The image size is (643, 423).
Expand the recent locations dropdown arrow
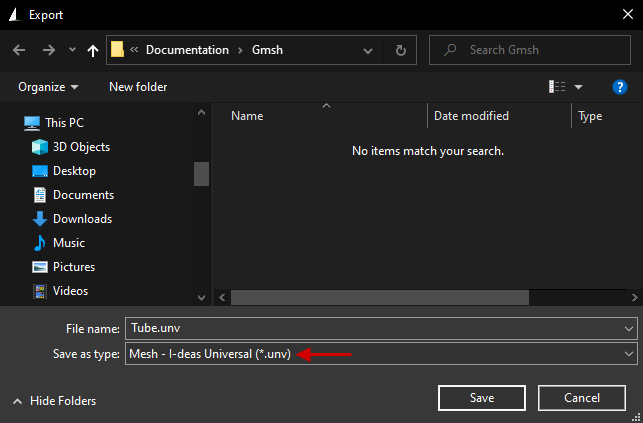(x=72, y=50)
